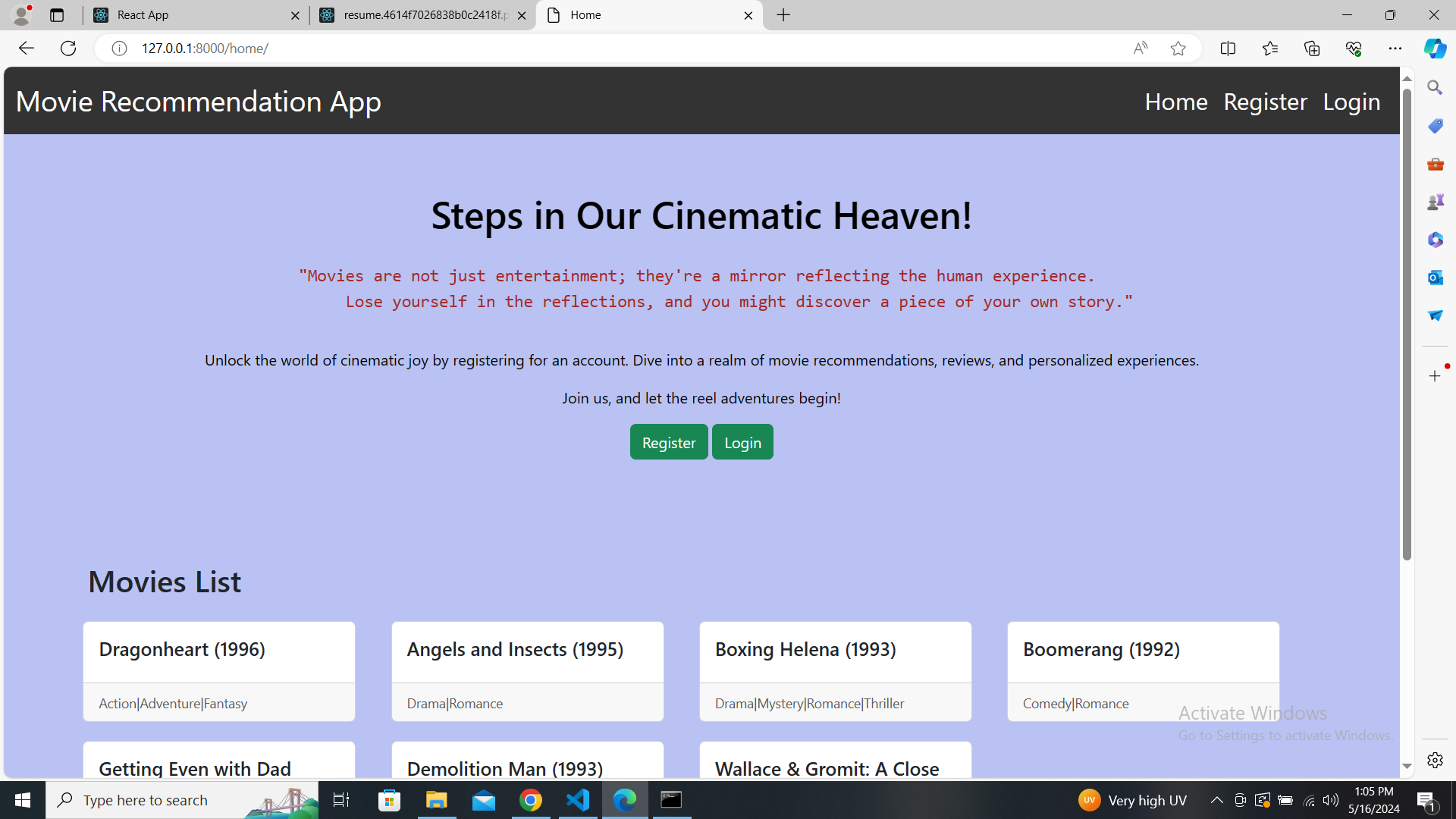Open Copilot in the browser sidebar
1456x819 pixels.
click(x=1435, y=48)
